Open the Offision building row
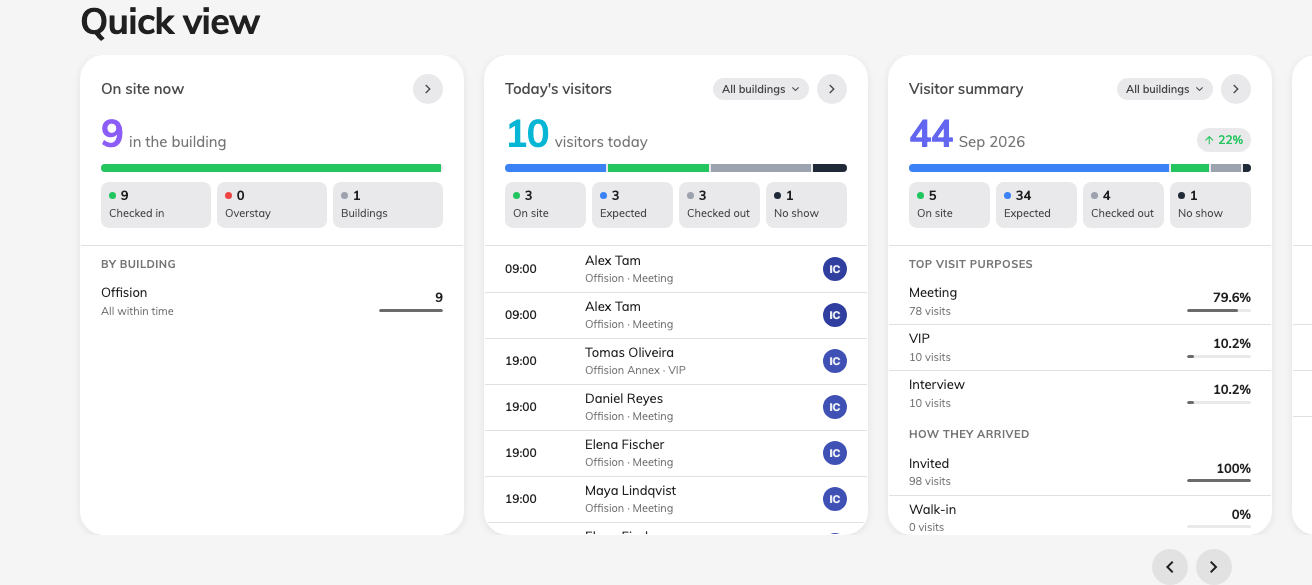Viewport: 1312px width, 585px height. (272, 301)
